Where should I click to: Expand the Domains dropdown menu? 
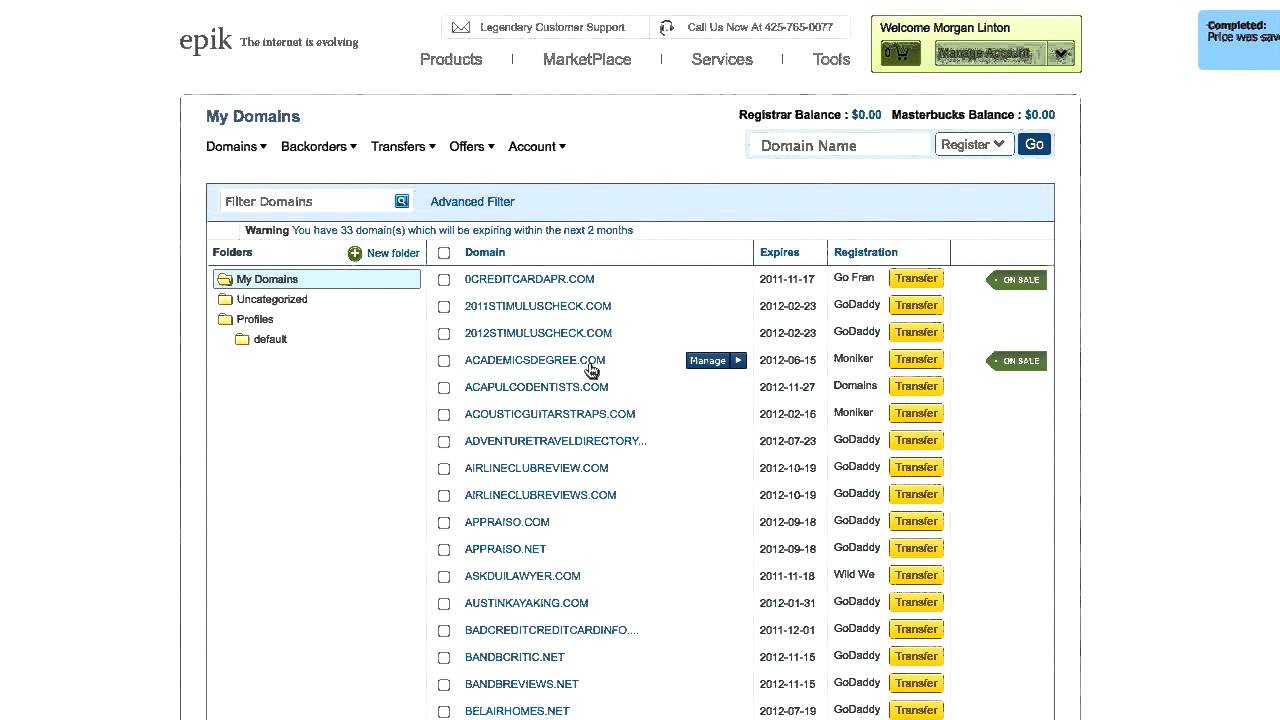click(x=236, y=146)
